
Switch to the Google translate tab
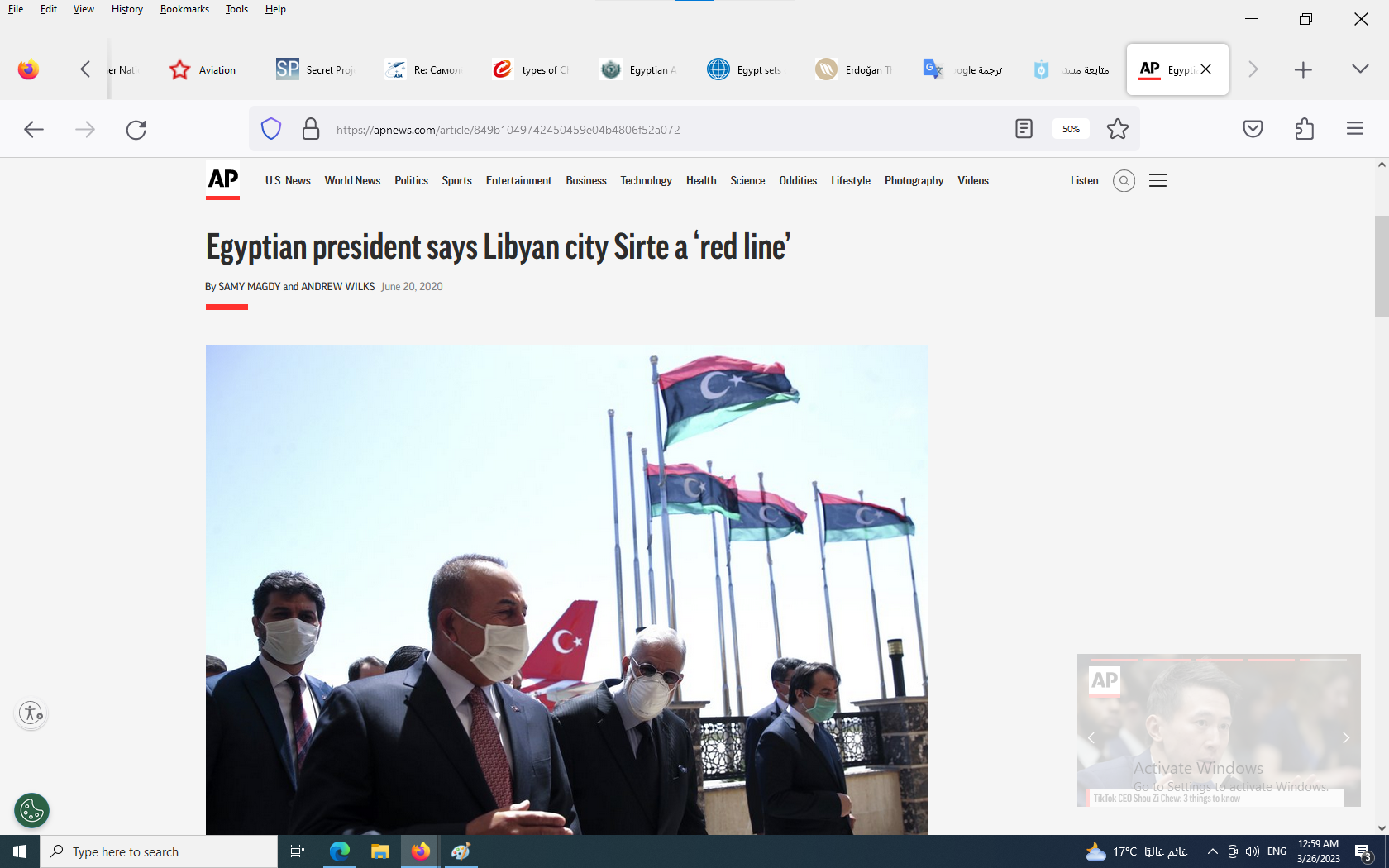(962, 69)
